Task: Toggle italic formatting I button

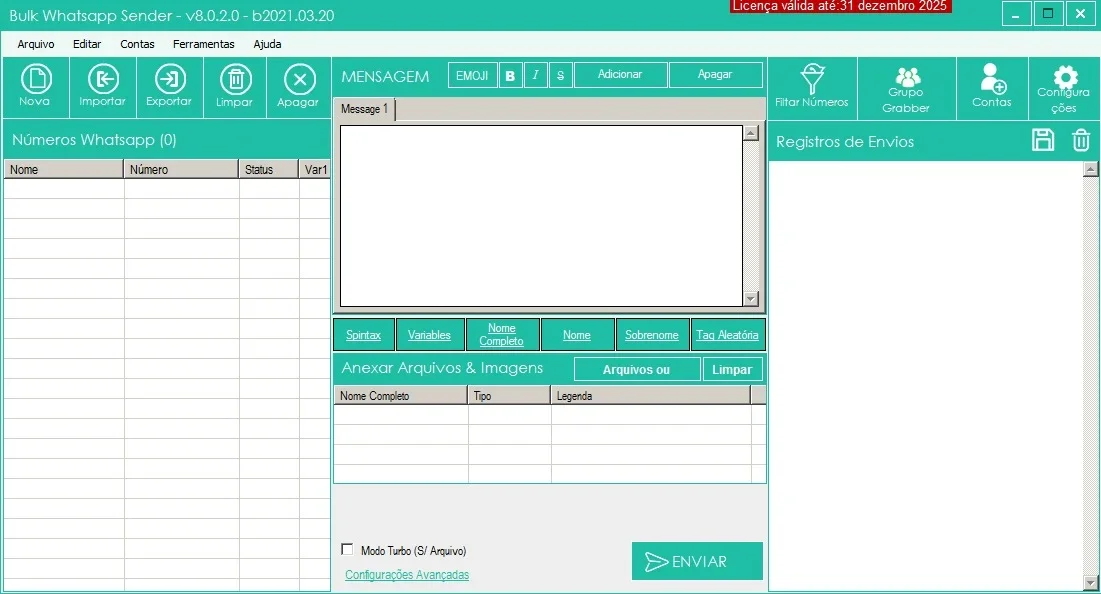Action: [535, 75]
